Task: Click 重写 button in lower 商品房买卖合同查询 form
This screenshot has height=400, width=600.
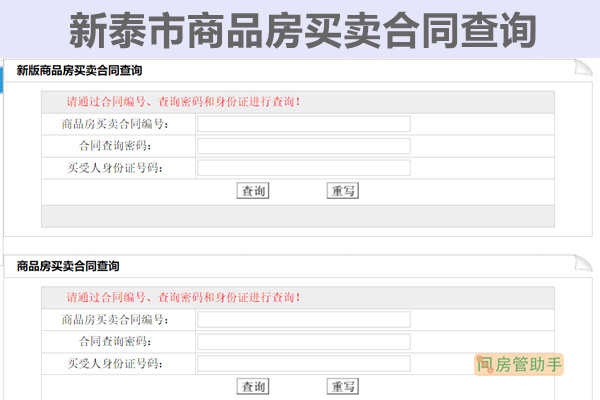Action: [x=343, y=386]
